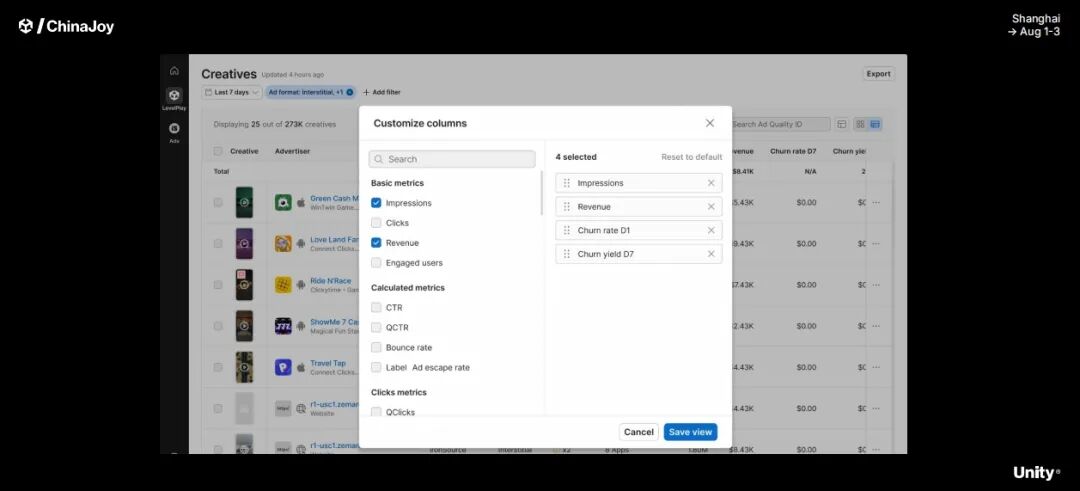Open the Love Land advertiser link
This screenshot has height=491, width=1080.
(x=334, y=240)
